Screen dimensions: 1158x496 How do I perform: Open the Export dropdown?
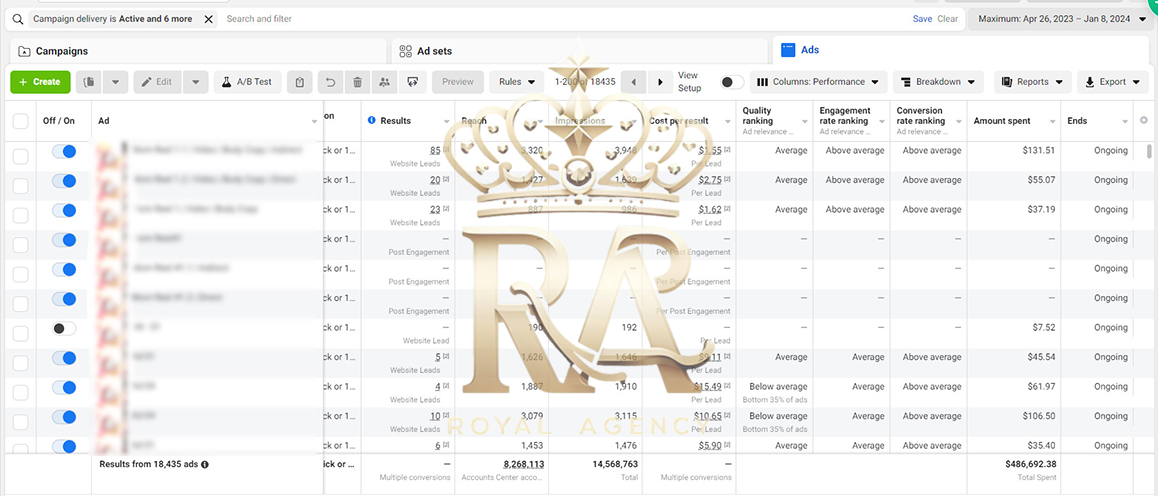pyautogui.click(x=1112, y=82)
